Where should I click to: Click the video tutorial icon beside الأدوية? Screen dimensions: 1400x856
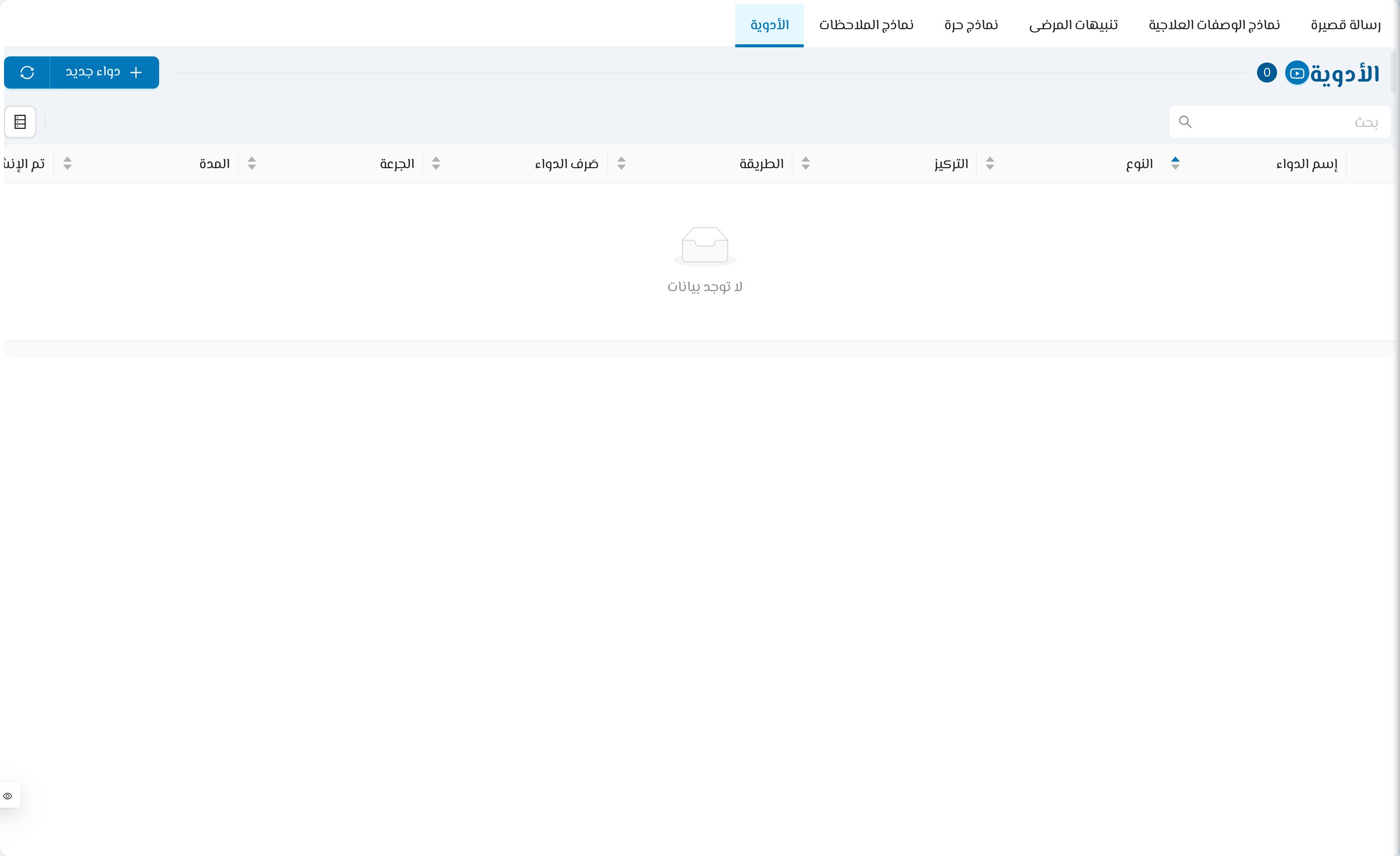tap(1297, 74)
